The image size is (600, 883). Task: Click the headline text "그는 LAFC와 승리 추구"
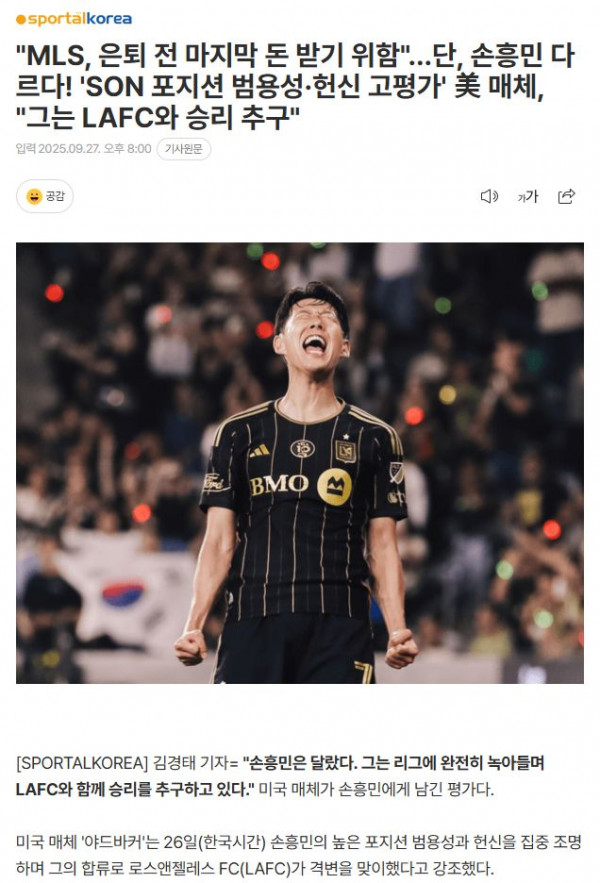[x=158, y=118]
